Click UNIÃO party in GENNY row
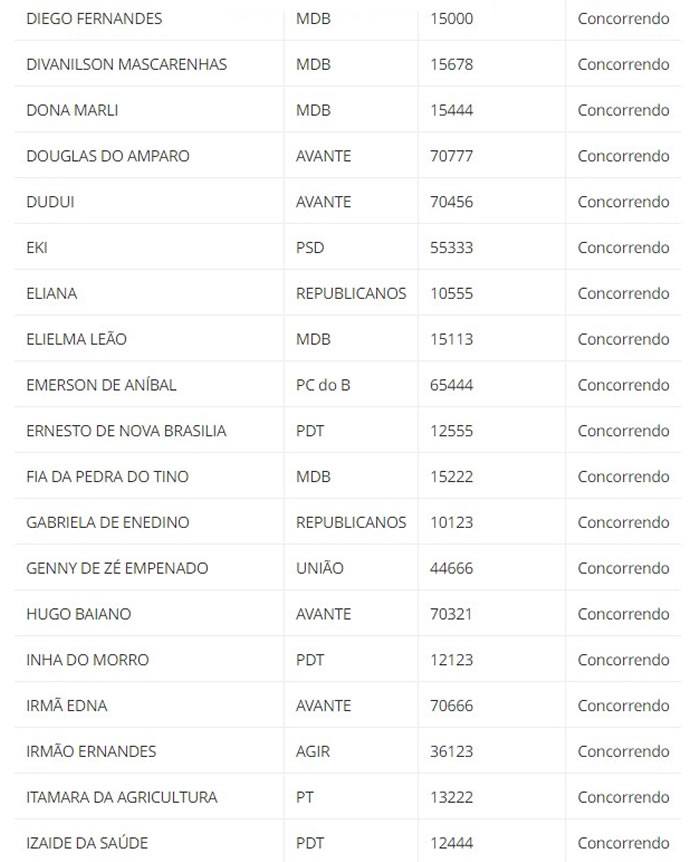Viewport: 700px width, 862px height. click(x=319, y=568)
